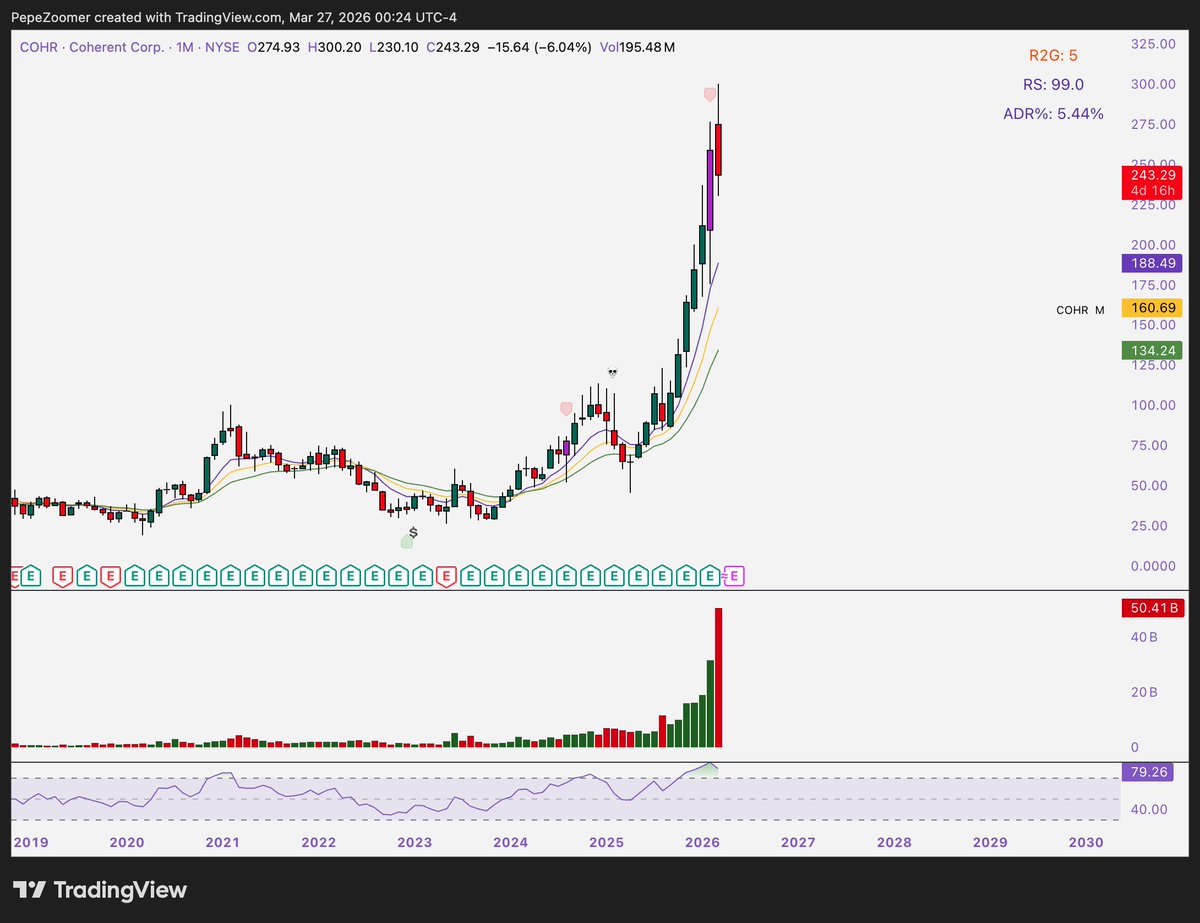Image resolution: width=1200 pixels, height=923 pixels.
Task: Click the purple upcoming earnings E marker
Action: pyautogui.click(x=735, y=576)
